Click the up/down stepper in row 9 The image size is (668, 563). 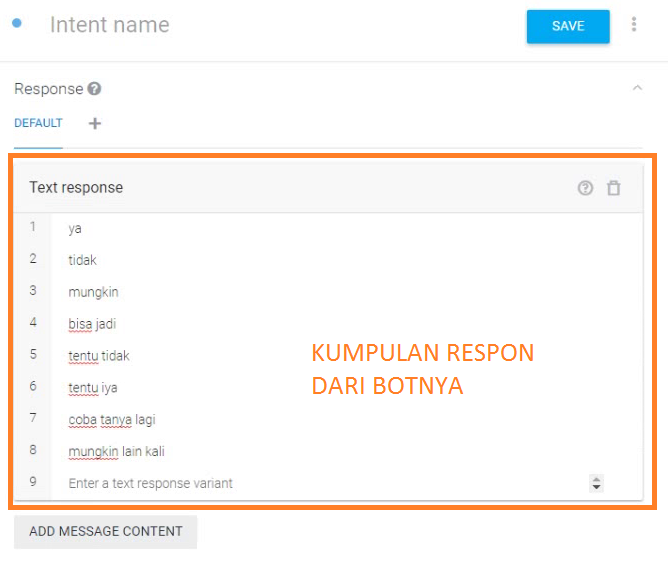[x=596, y=483]
